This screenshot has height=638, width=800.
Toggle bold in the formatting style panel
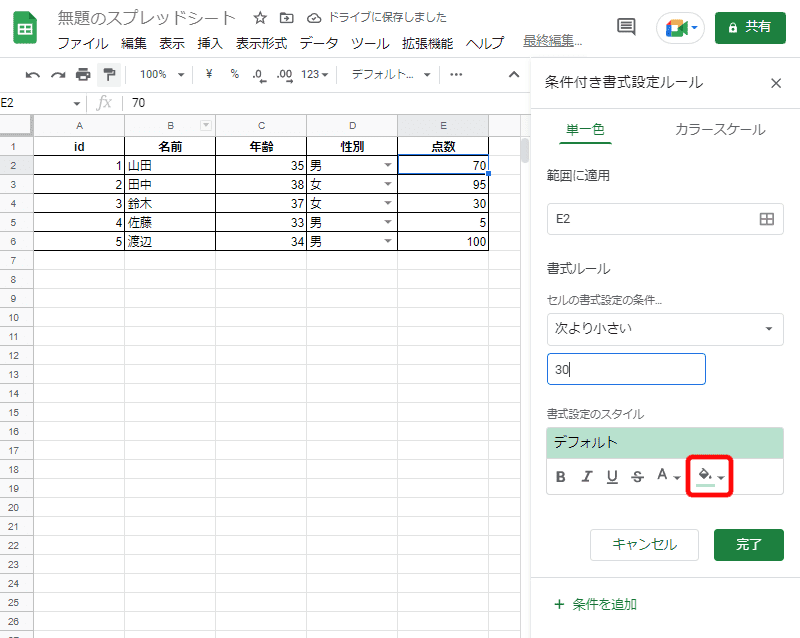click(x=561, y=477)
